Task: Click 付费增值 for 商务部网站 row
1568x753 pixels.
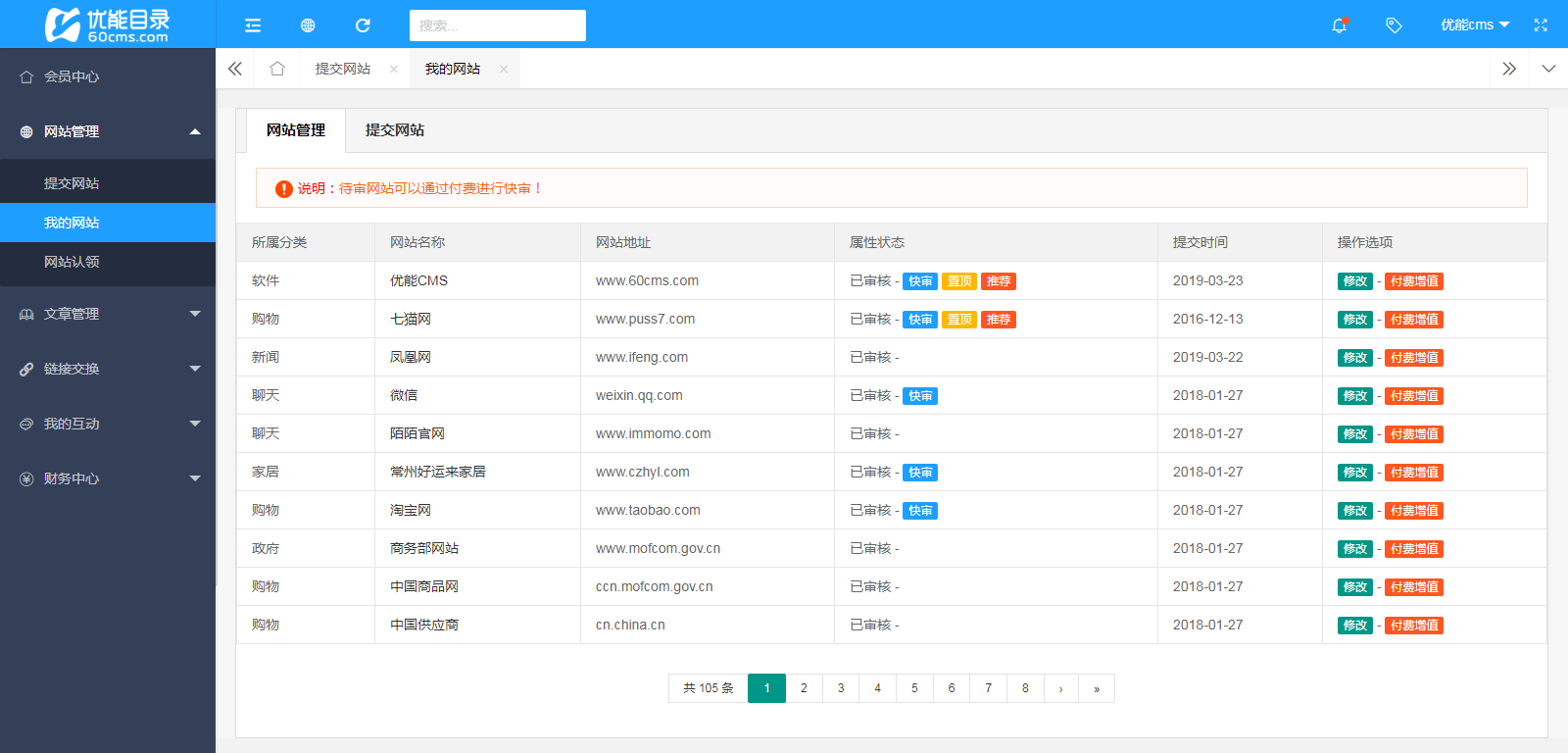Action: (x=1414, y=549)
